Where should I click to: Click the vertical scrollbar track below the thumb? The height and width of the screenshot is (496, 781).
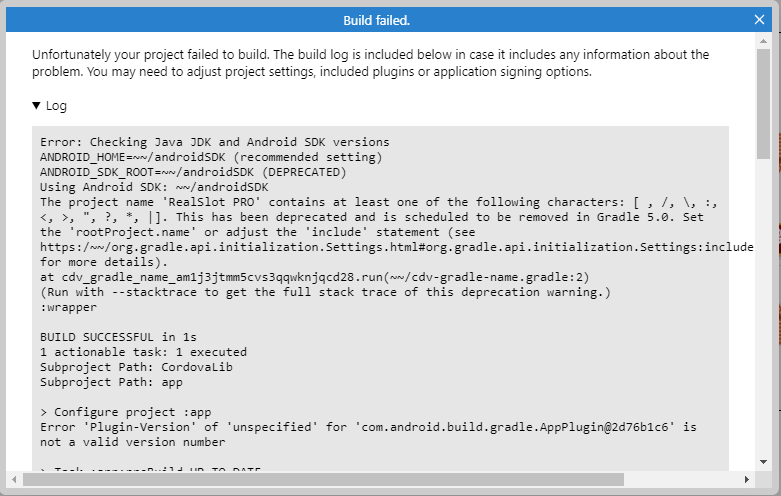[763, 307]
